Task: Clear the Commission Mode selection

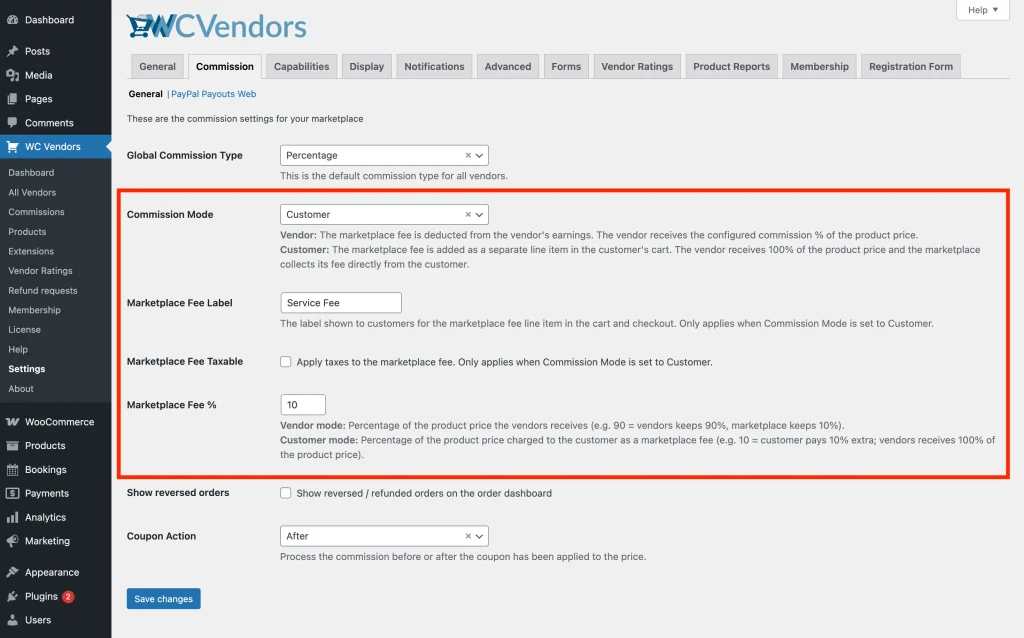Action: [468, 214]
